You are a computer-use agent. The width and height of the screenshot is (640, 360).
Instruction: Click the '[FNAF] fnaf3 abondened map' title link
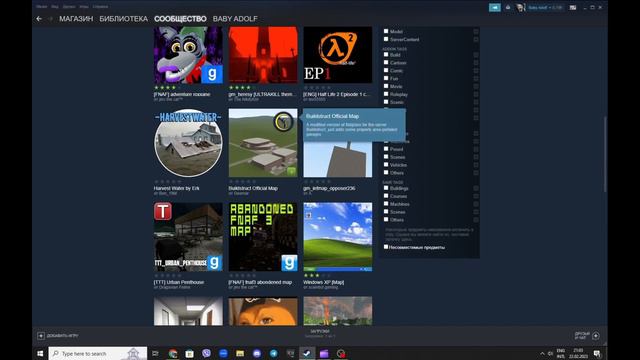pyautogui.click(x=260, y=282)
